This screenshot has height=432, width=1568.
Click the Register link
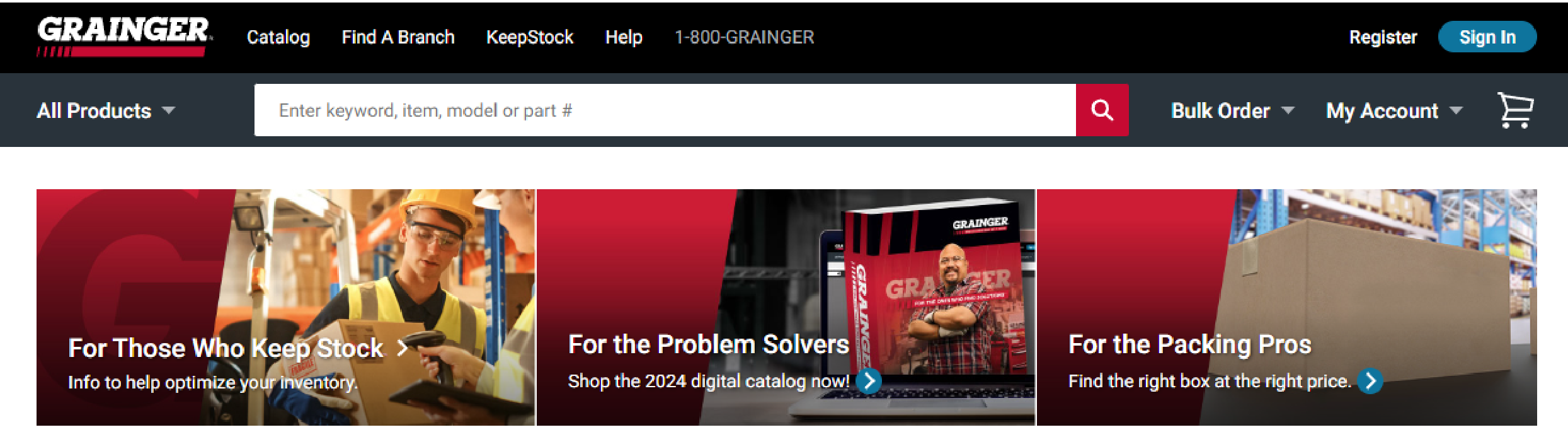(1383, 37)
